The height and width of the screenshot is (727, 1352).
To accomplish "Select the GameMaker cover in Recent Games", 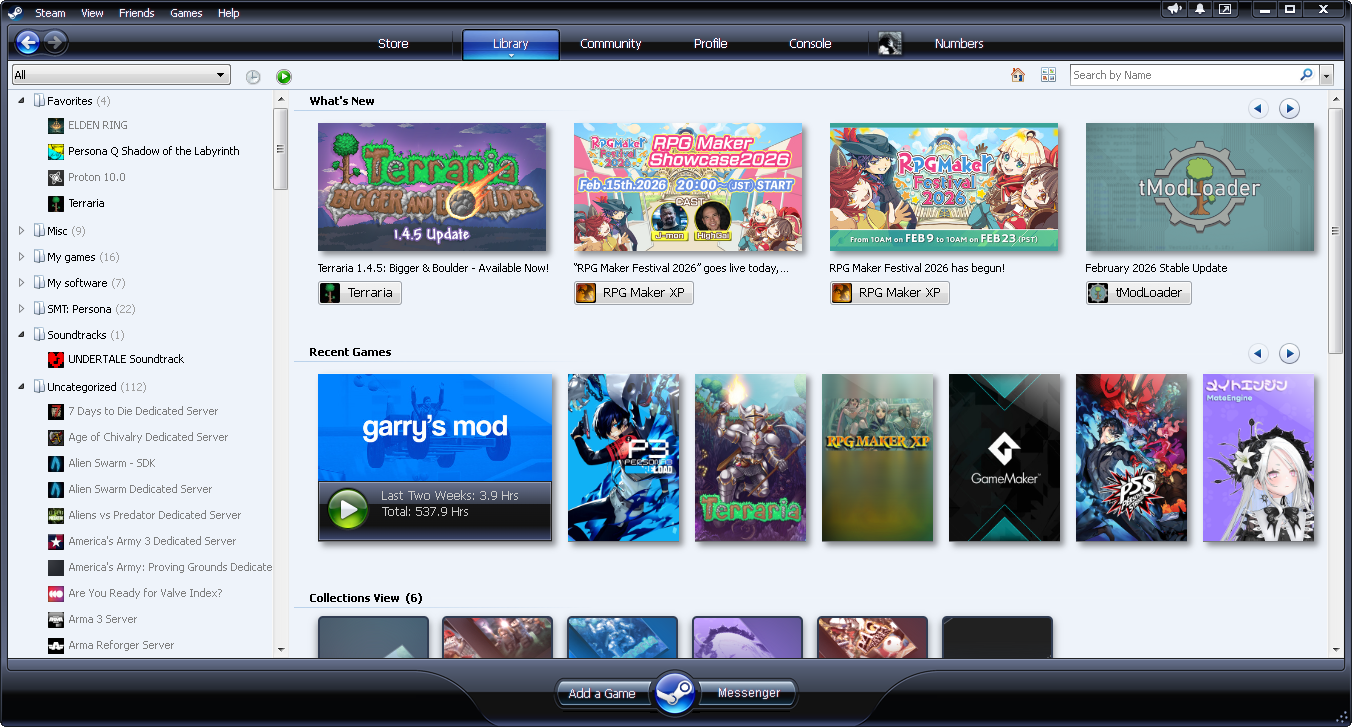I will tap(1004, 458).
